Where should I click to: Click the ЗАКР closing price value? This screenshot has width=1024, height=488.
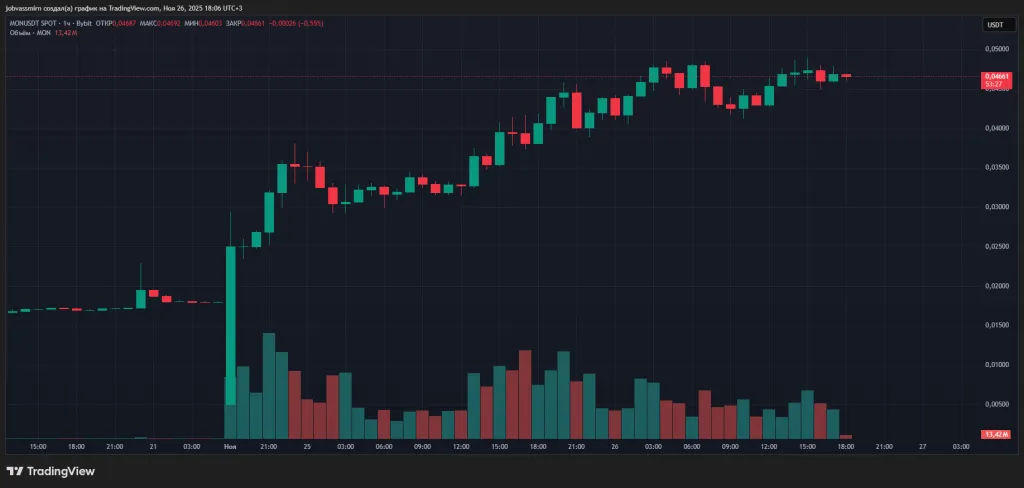[x=260, y=24]
